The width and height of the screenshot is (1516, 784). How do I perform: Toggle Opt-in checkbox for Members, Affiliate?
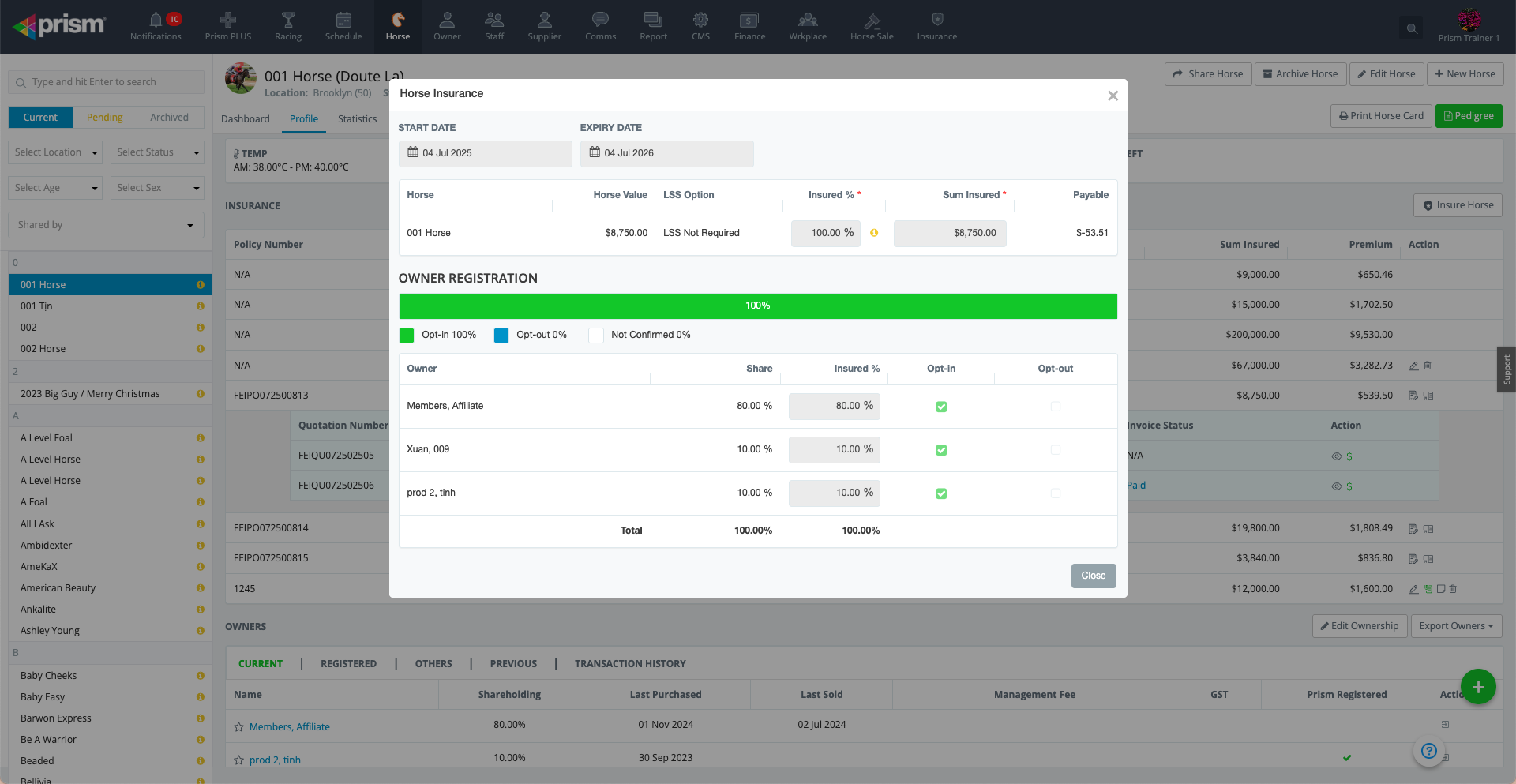point(941,407)
